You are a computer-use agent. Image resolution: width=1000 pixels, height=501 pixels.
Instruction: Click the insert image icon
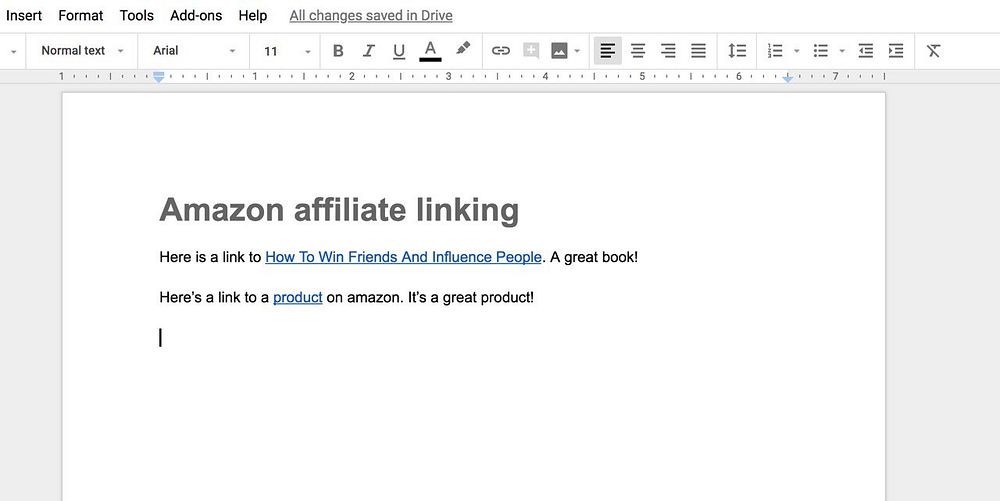(x=559, y=51)
